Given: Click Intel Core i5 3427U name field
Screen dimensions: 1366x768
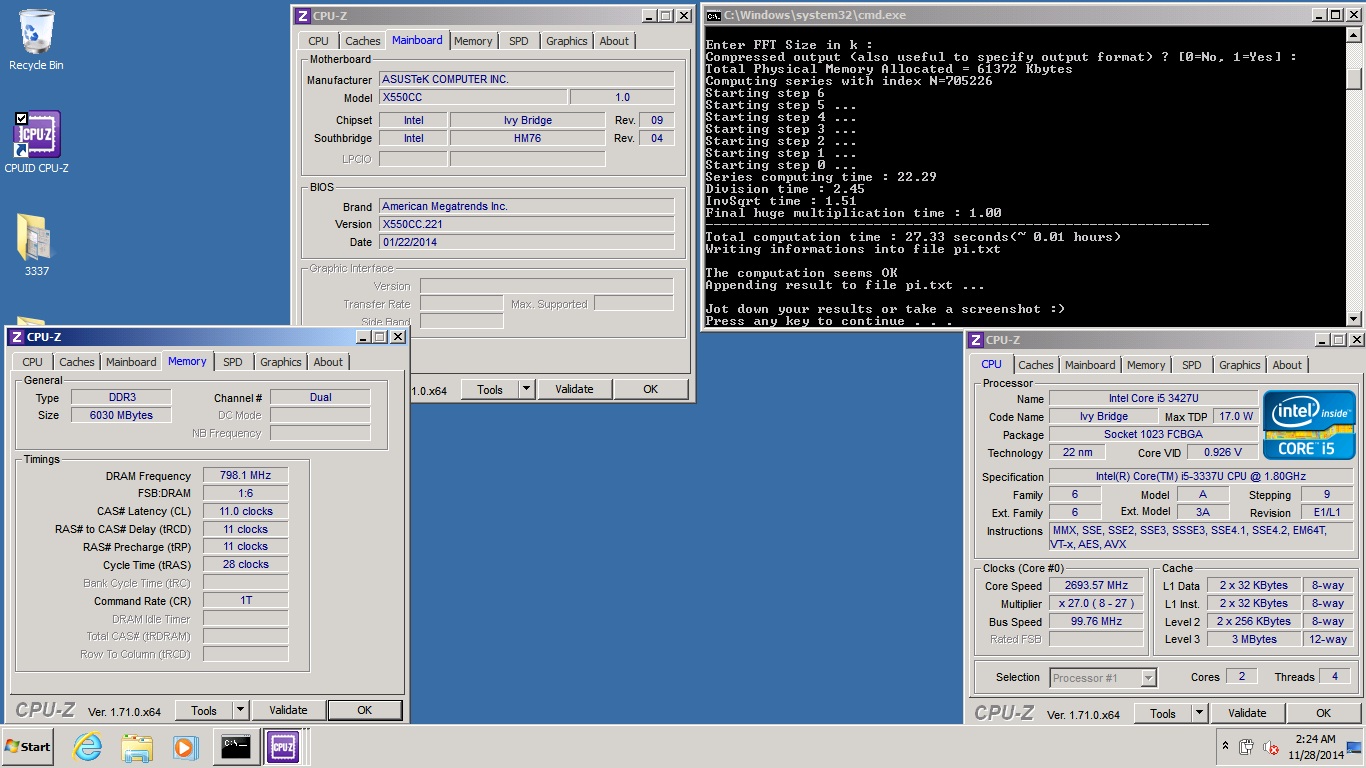Looking at the screenshot, I should 1153,399.
